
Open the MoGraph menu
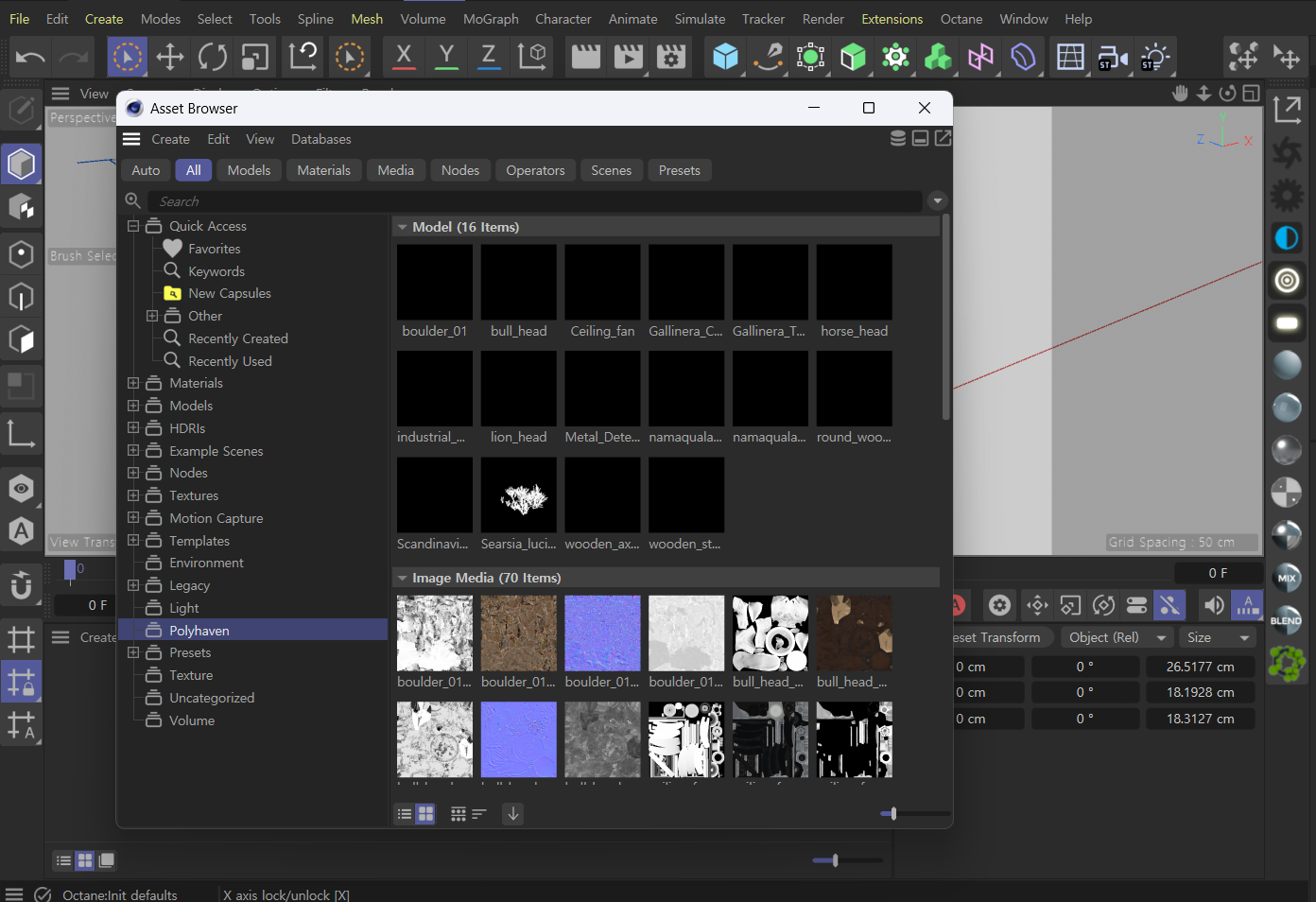491,19
